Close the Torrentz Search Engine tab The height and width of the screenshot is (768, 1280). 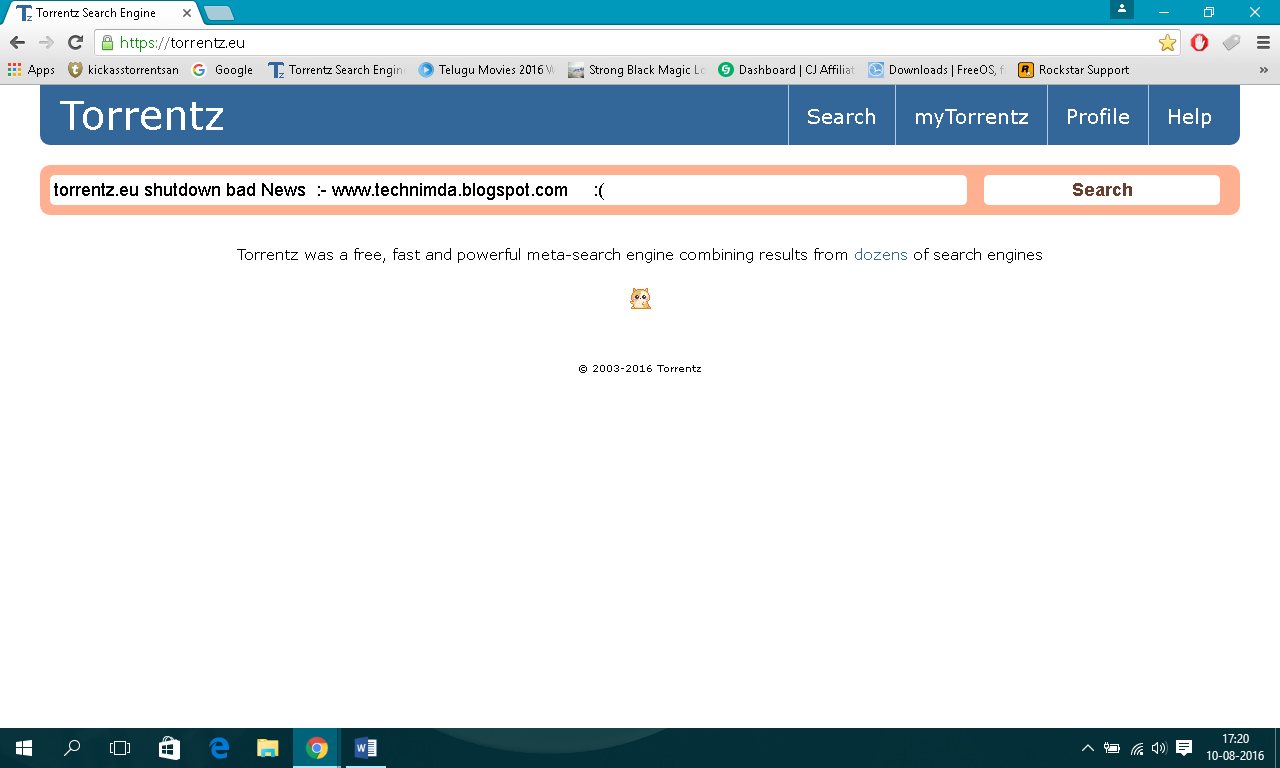[187, 13]
